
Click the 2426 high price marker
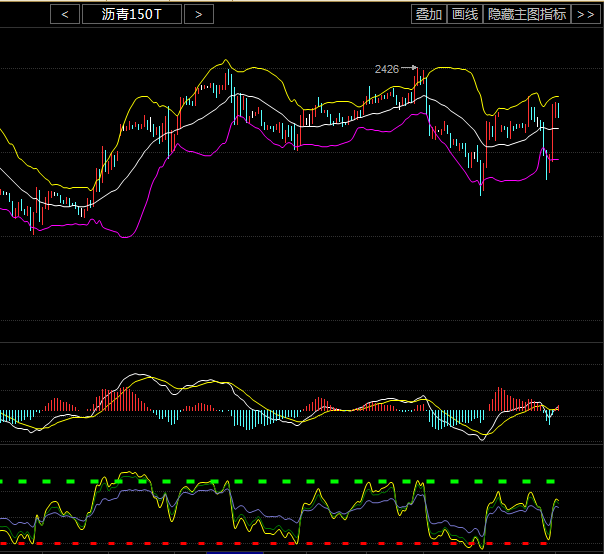[x=387, y=69]
